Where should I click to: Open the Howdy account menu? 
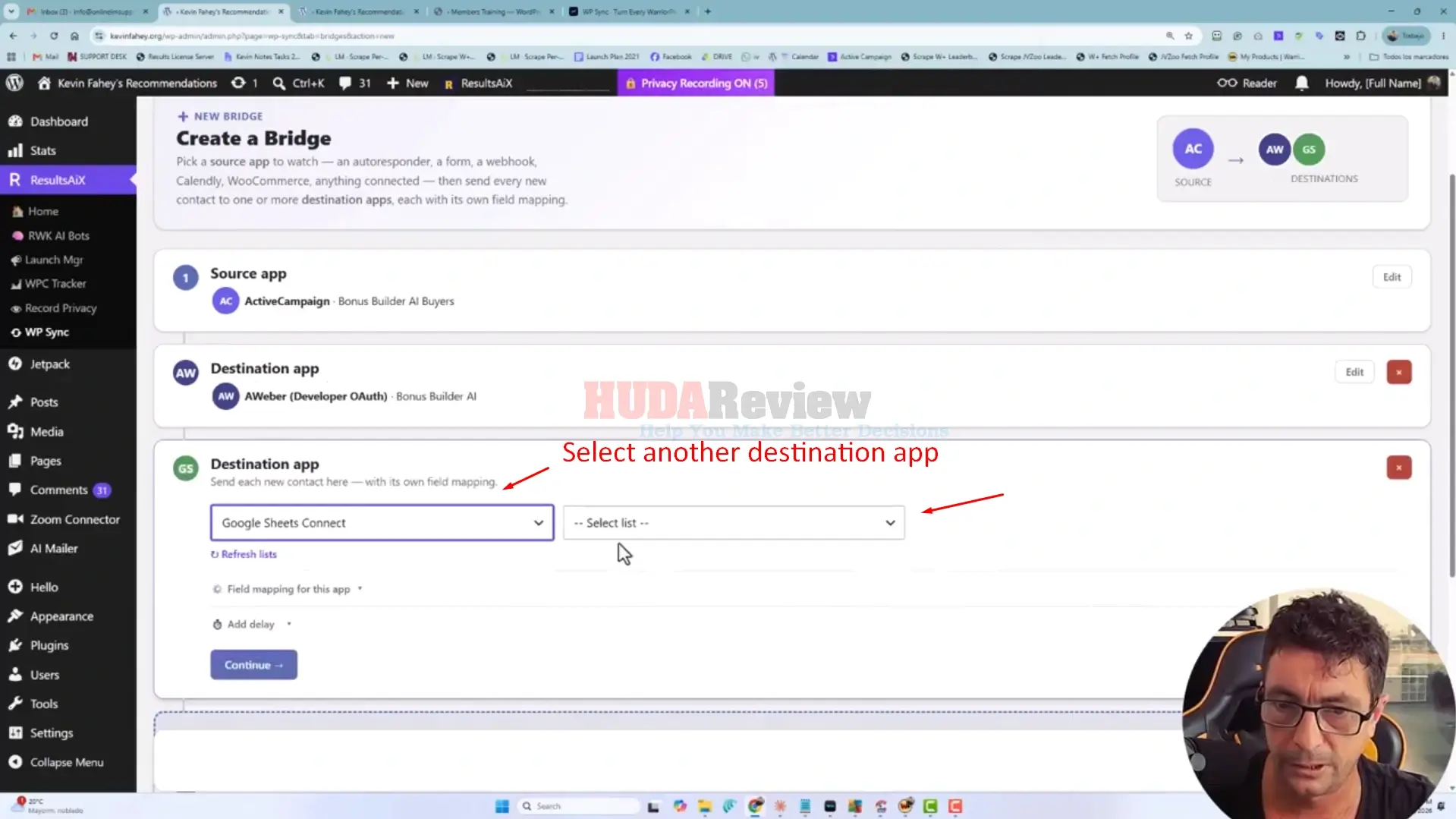coord(1382,83)
